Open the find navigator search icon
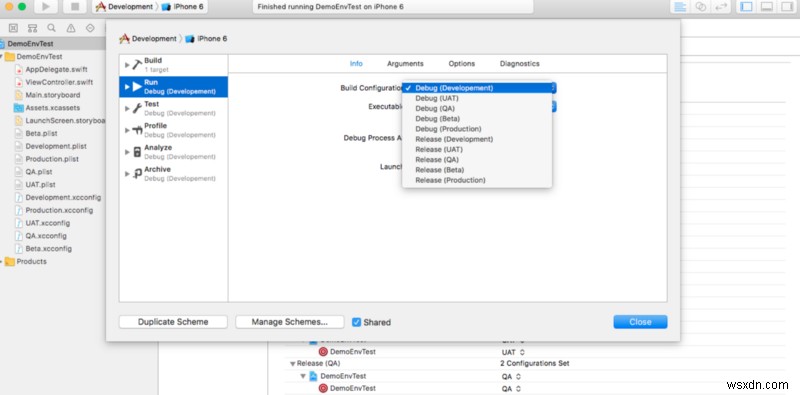Image resolution: width=800 pixels, height=395 pixels. 52,28
